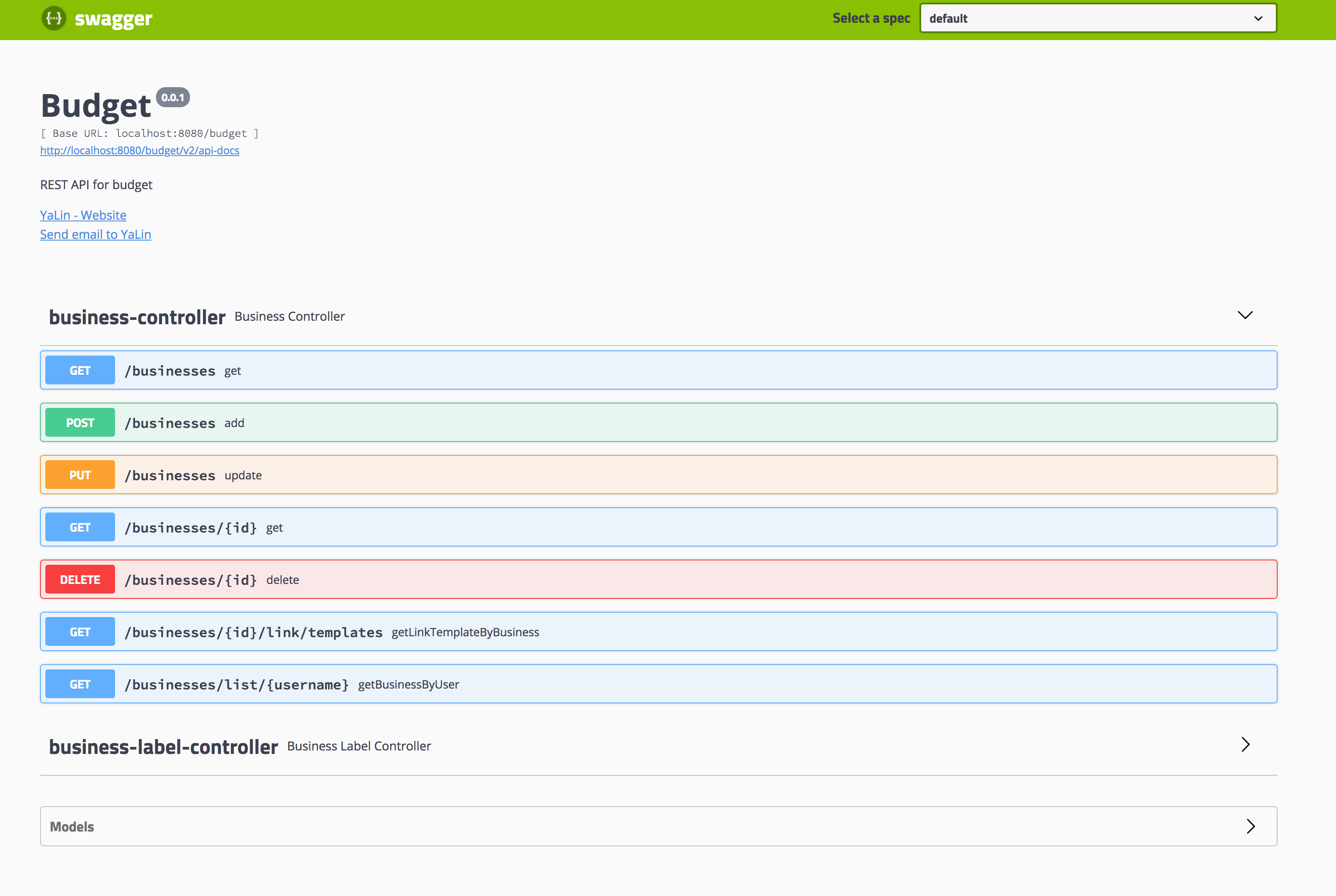Image resolution: width=1336 pixels, height=896 pixels.
Task: Open the api-docs URL link
Action: point(139,150)
